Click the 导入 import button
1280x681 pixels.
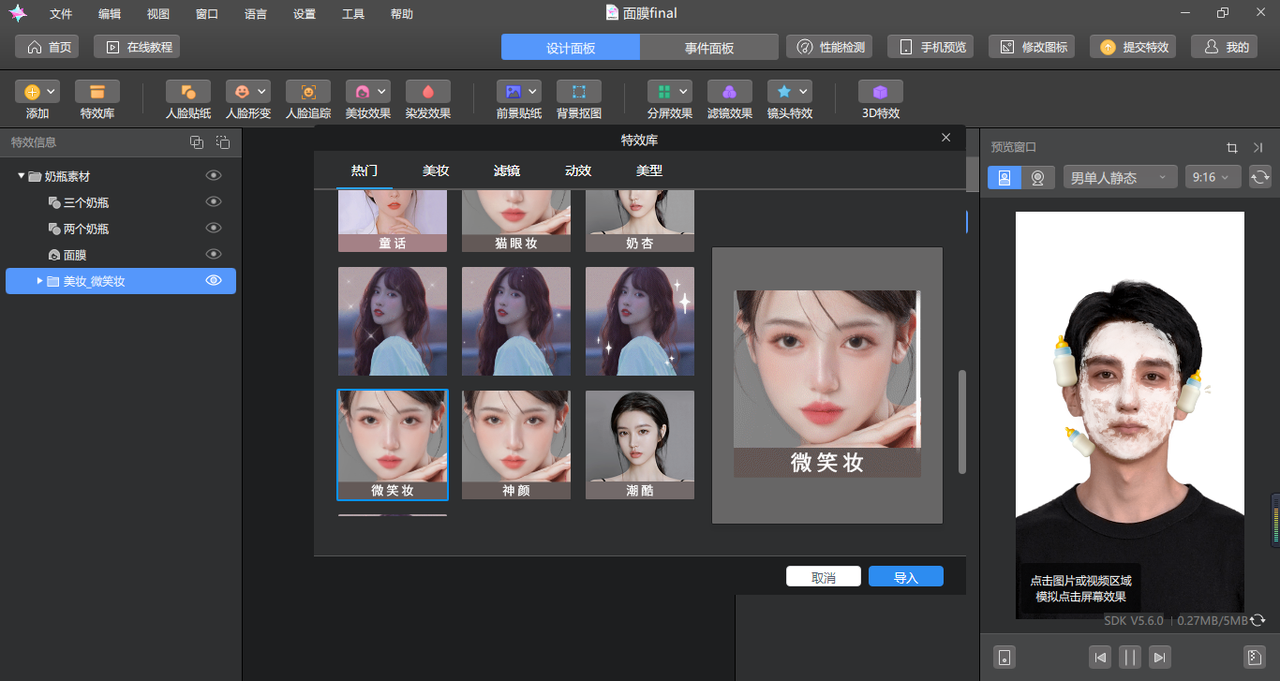906,577
